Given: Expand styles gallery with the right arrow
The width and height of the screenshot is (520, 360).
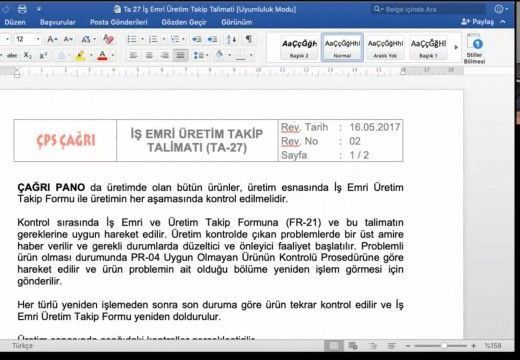Looking at the screenshot, I should (456, 47).
